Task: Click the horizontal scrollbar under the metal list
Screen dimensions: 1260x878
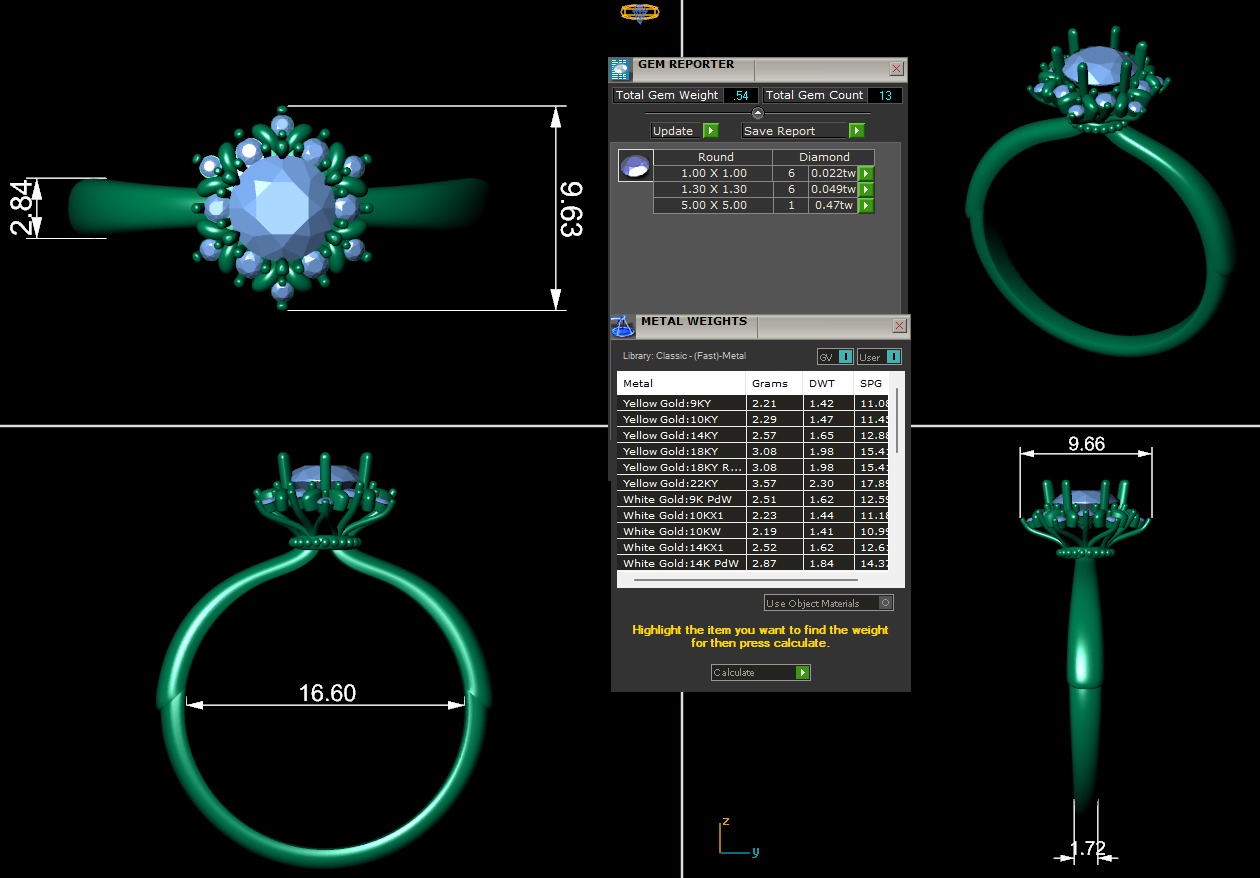Action: pos(746,579)
